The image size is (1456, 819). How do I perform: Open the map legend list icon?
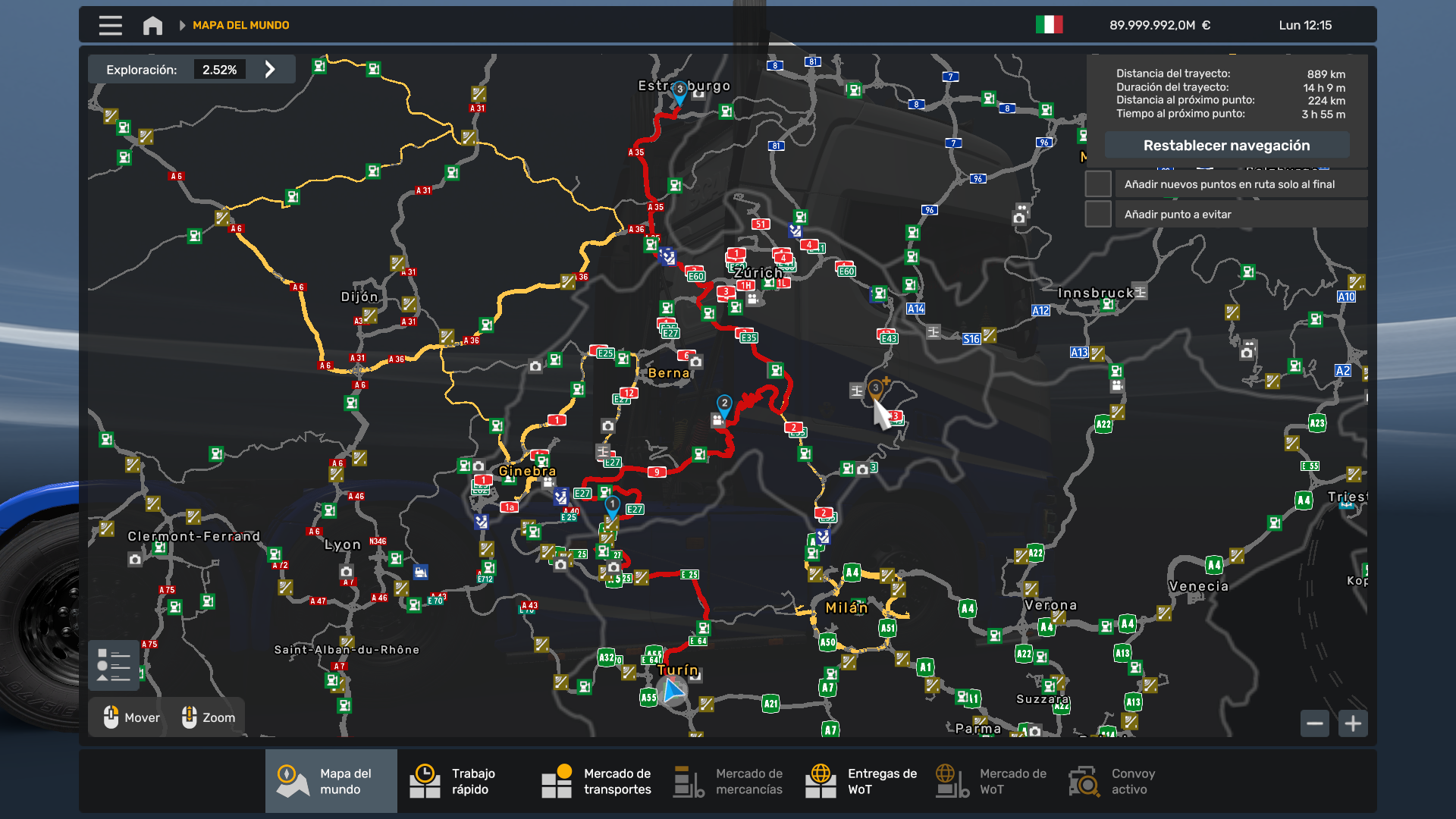(114, 666)
